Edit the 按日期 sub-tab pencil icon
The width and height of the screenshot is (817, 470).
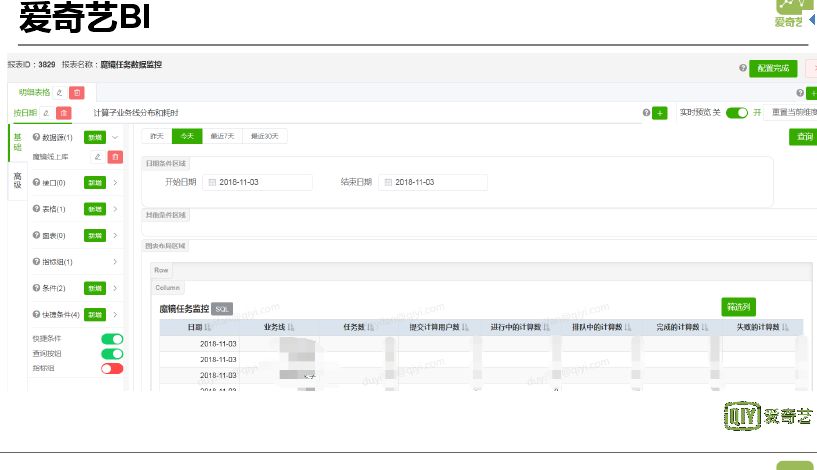pos(46,113)
